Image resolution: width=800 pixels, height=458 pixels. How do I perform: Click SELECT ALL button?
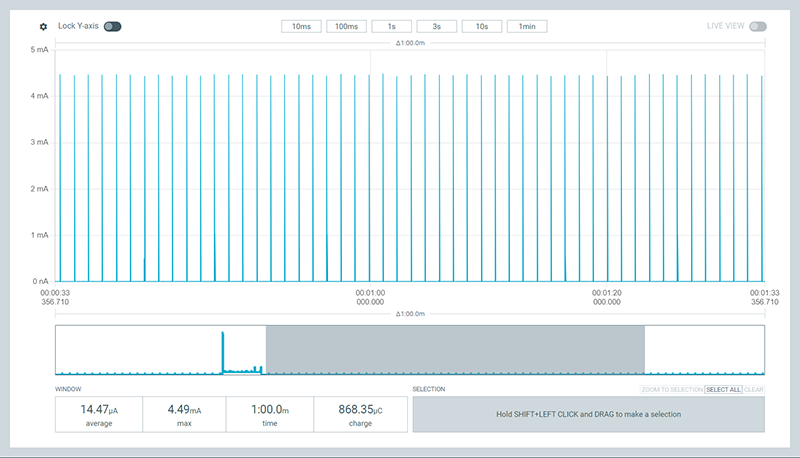pos(723,390)
